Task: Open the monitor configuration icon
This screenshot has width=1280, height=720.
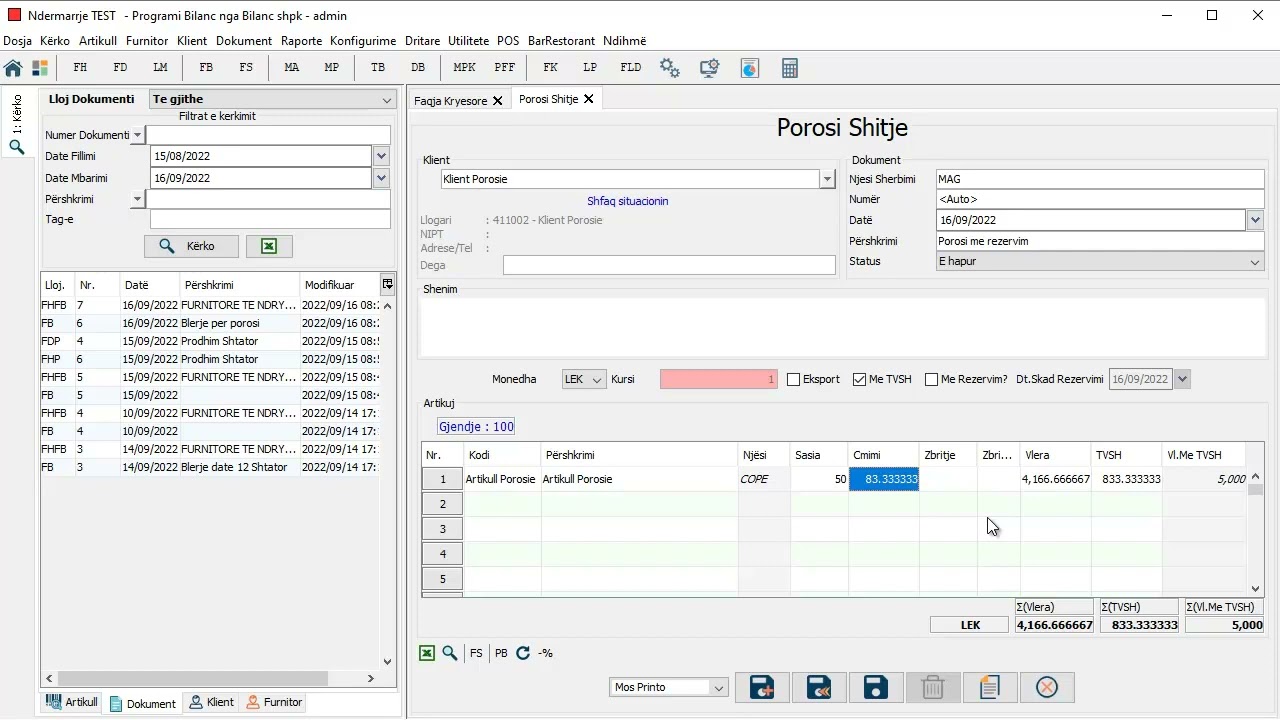Action: coord(710,68)
